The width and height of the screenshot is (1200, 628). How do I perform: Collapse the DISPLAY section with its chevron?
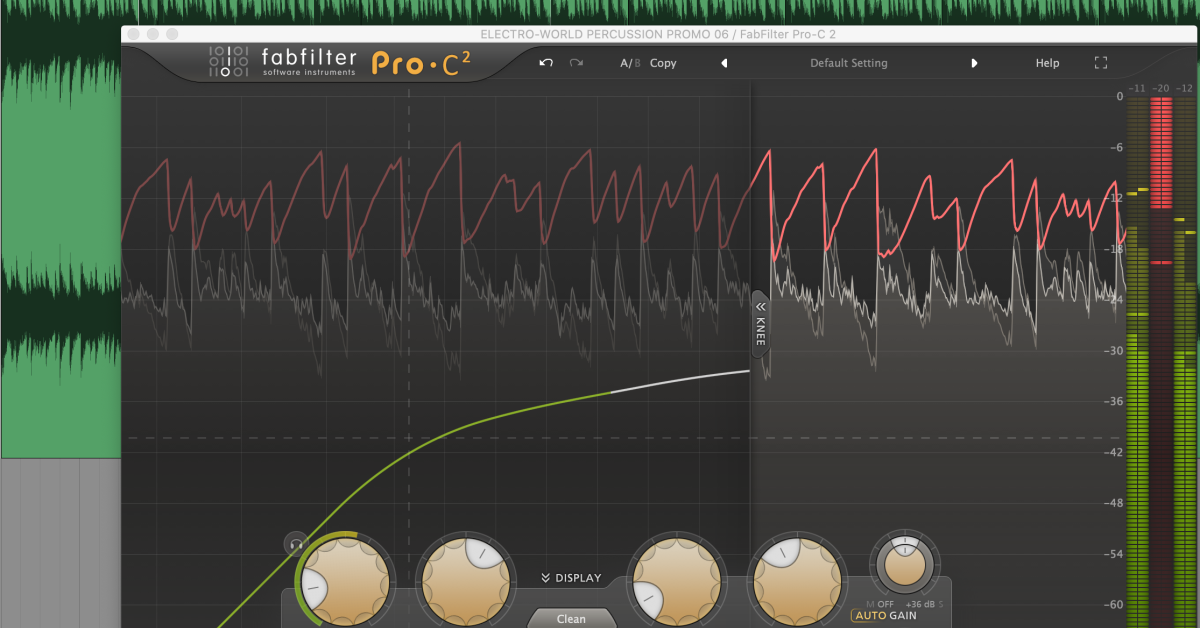tap(546, 577)
